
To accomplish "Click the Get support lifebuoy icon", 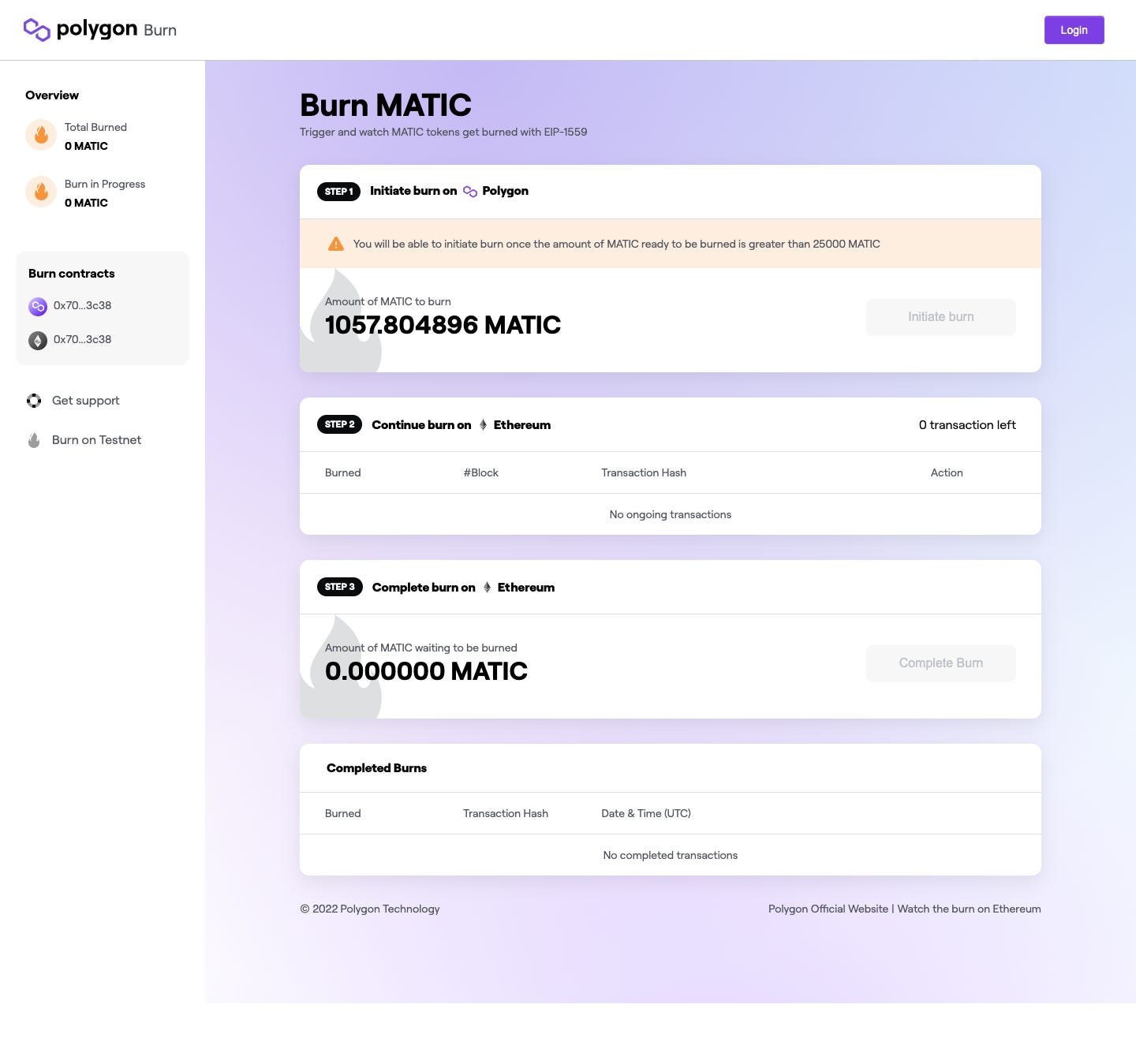I will coord(34,401).
